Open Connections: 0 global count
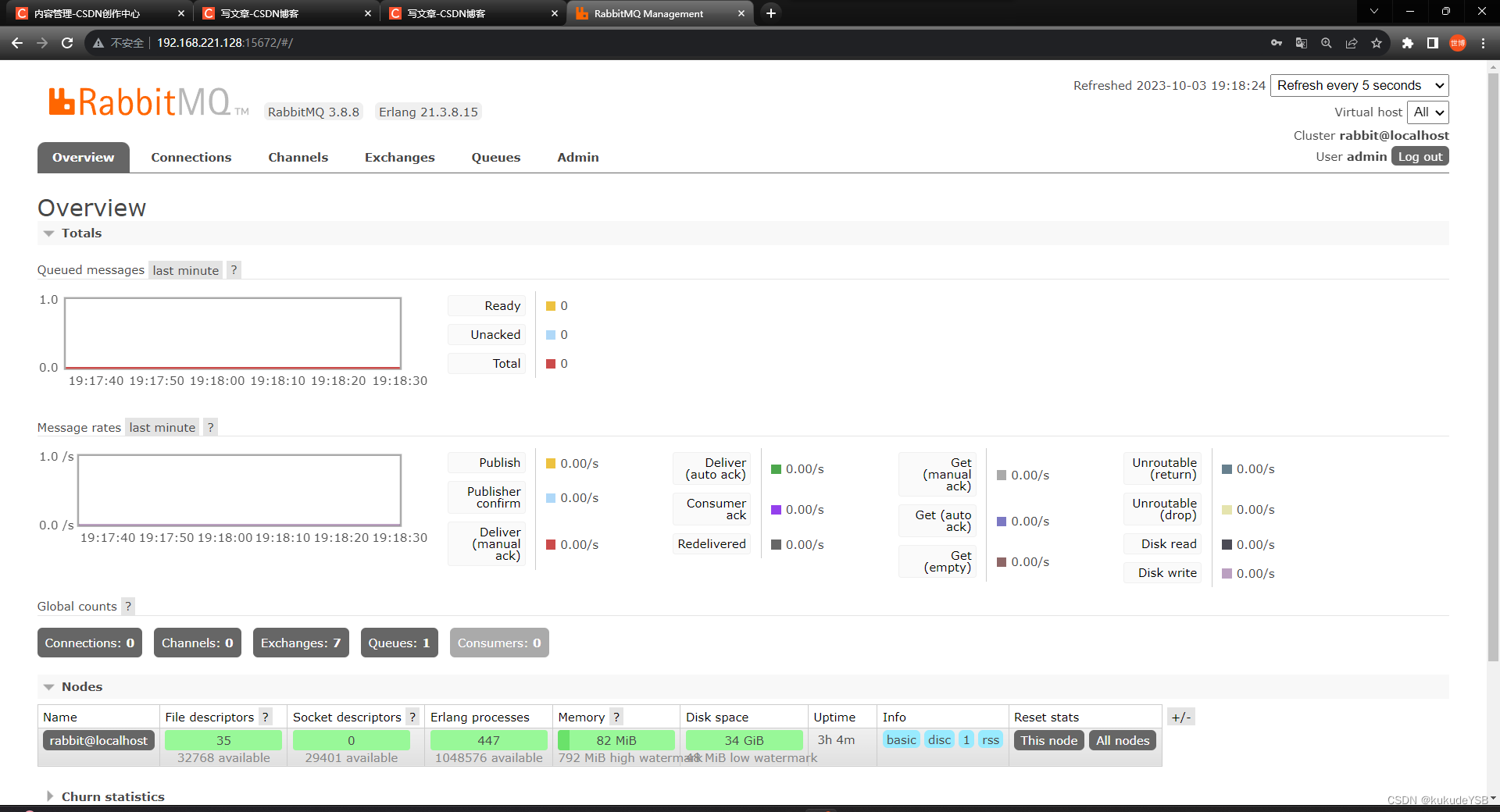Screen dimensions: 1500x812 point(90,643)
